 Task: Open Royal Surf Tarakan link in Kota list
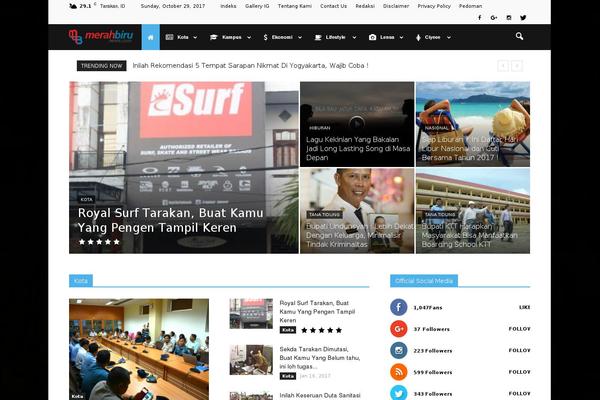tap(317, 312)
